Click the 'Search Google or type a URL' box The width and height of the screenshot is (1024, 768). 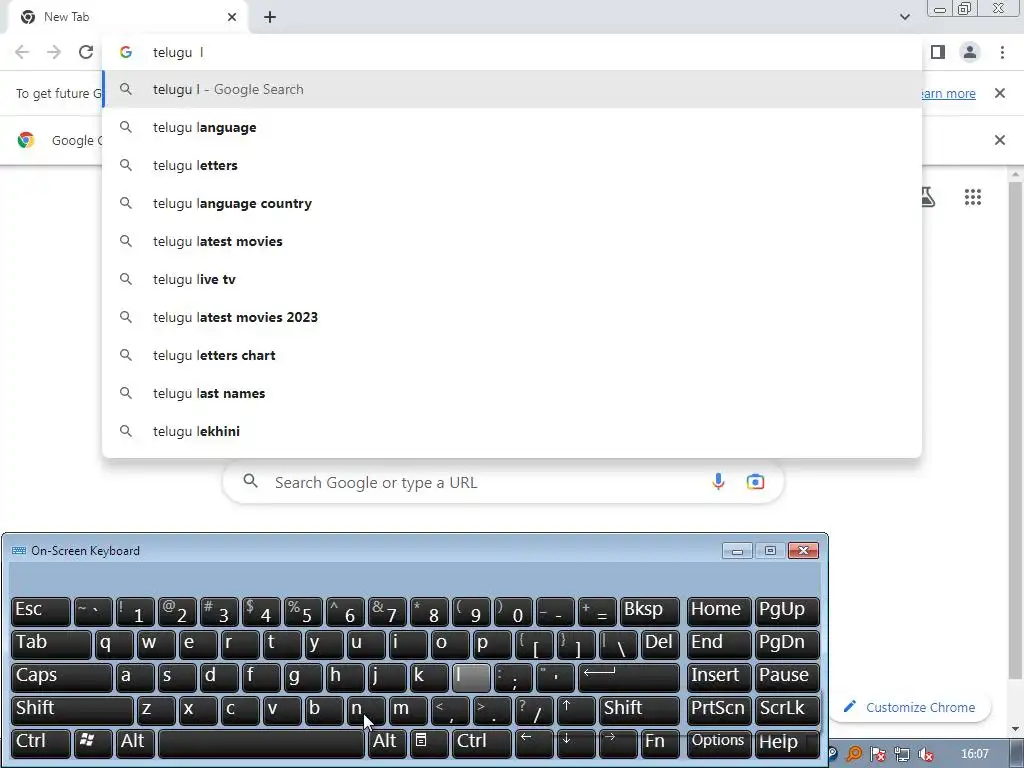(503, 482)
